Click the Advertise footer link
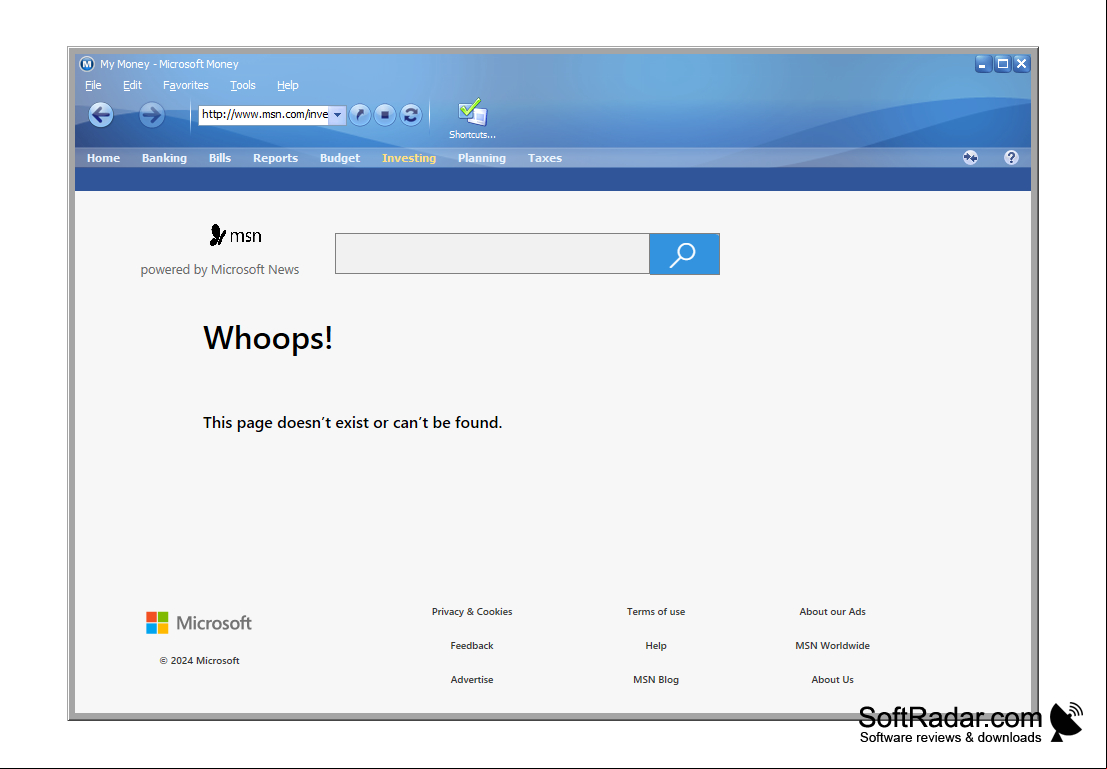The height and width of the screenshot is (769, 1107). coord(472,679)
